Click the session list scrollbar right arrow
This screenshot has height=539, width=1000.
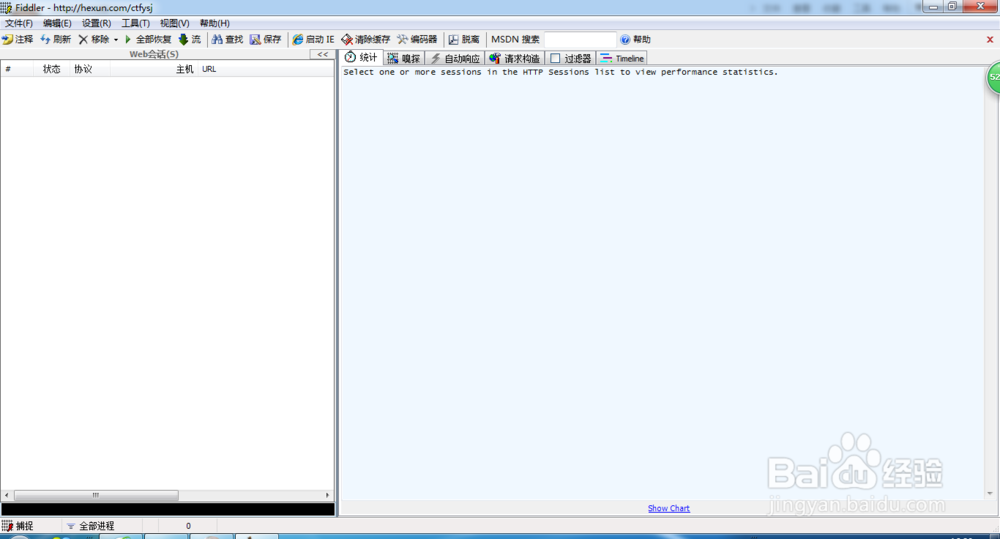(328, 495)
